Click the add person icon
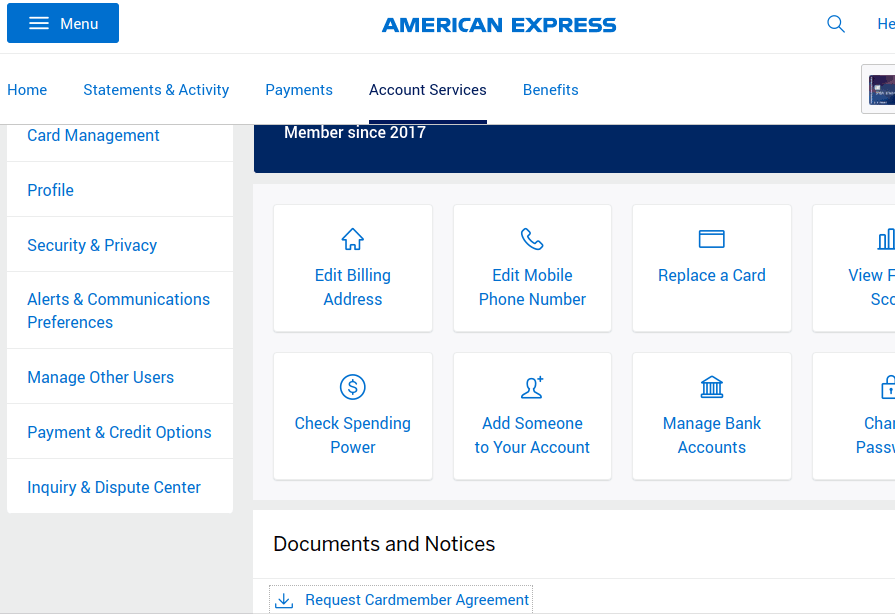This screenshot has height=614, width=895. (x=532, y=387)
